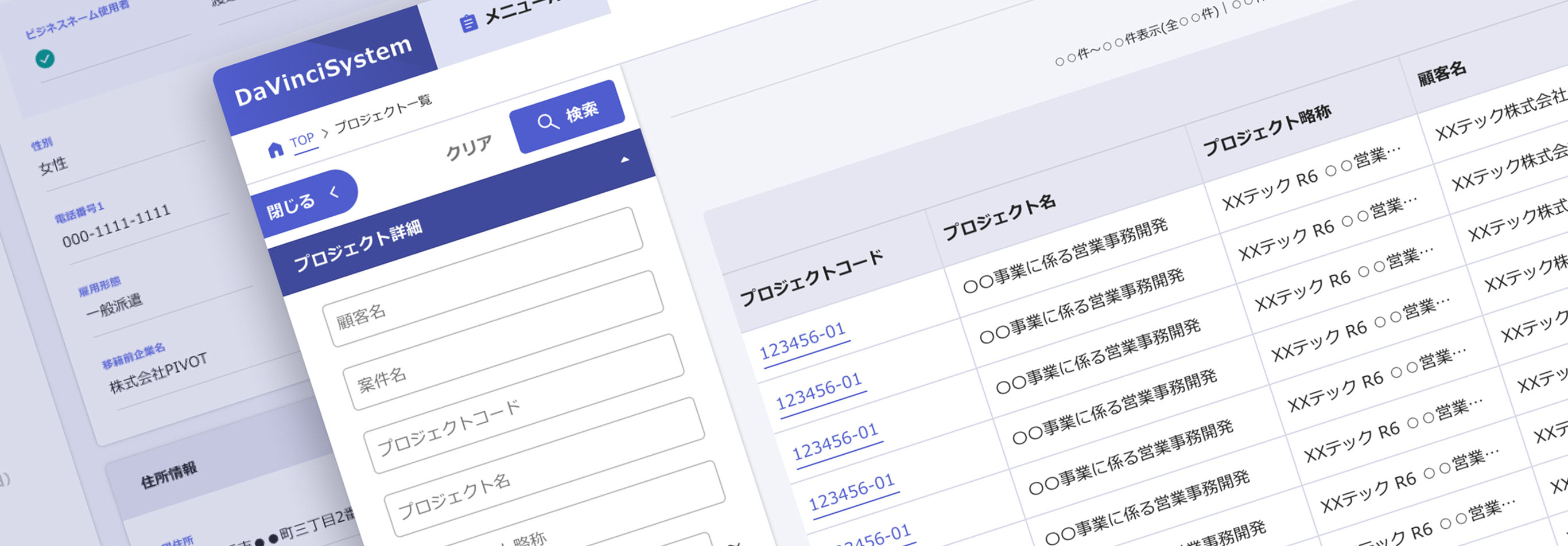This screenshot has width=1568, height=546.
Task: Click the home icon in the breadcrumb
Action: pyautogui.click(x=275, y=149)
